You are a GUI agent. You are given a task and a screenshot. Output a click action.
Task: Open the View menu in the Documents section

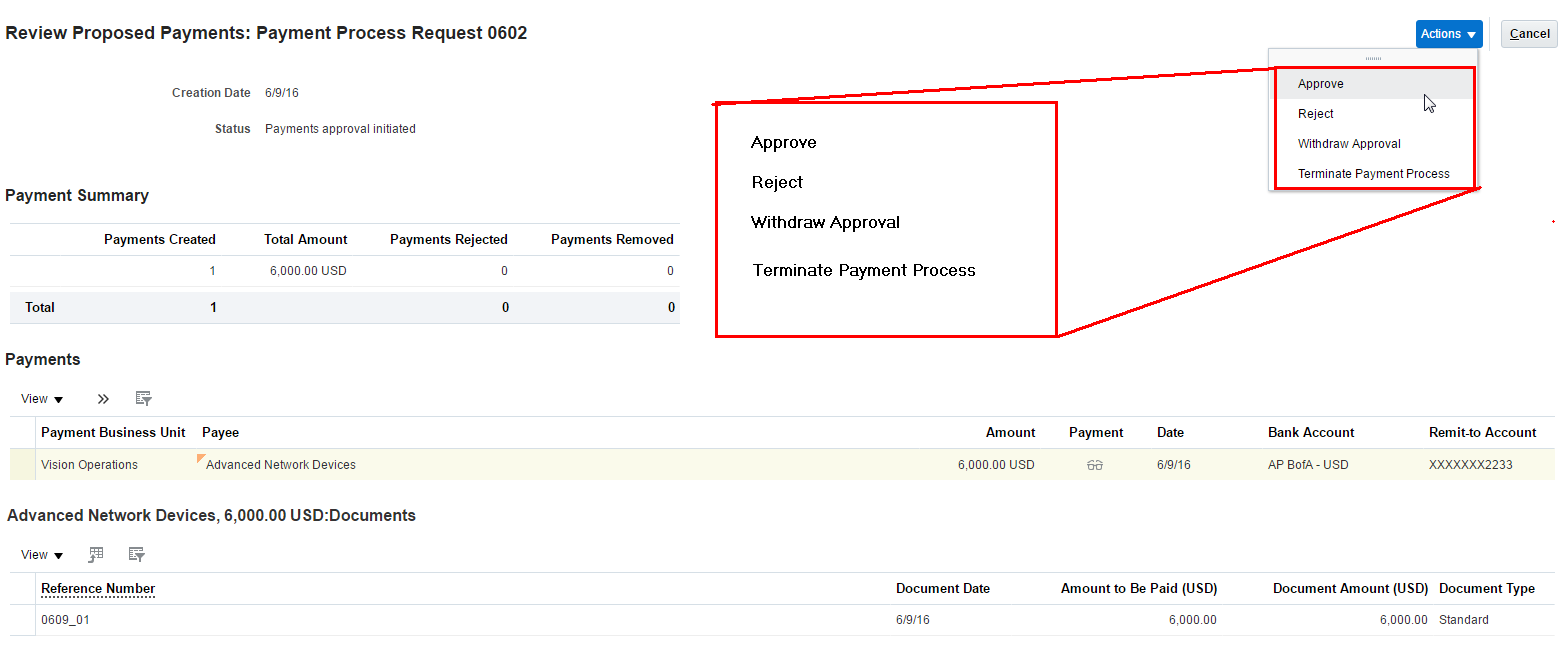coord(42,555)
